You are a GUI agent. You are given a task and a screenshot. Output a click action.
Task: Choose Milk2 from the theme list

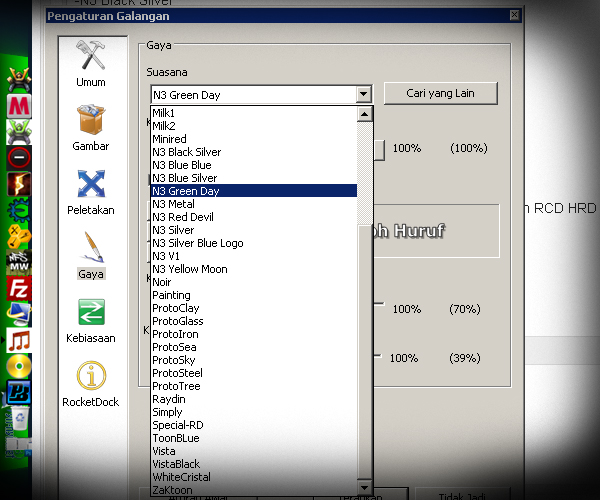pyautogui.click(x=254, y=126)
